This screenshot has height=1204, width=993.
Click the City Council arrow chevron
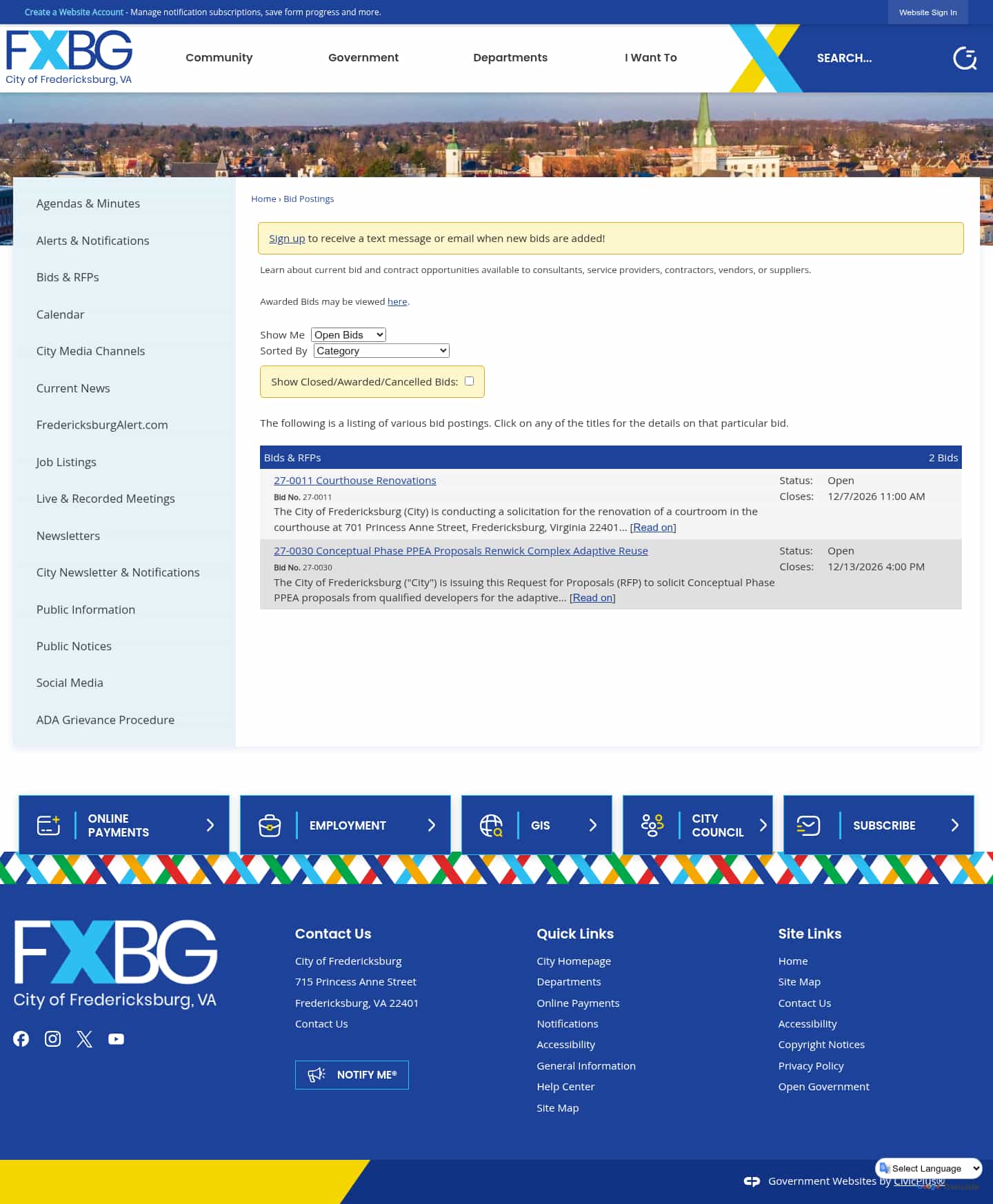coord(763,825)
